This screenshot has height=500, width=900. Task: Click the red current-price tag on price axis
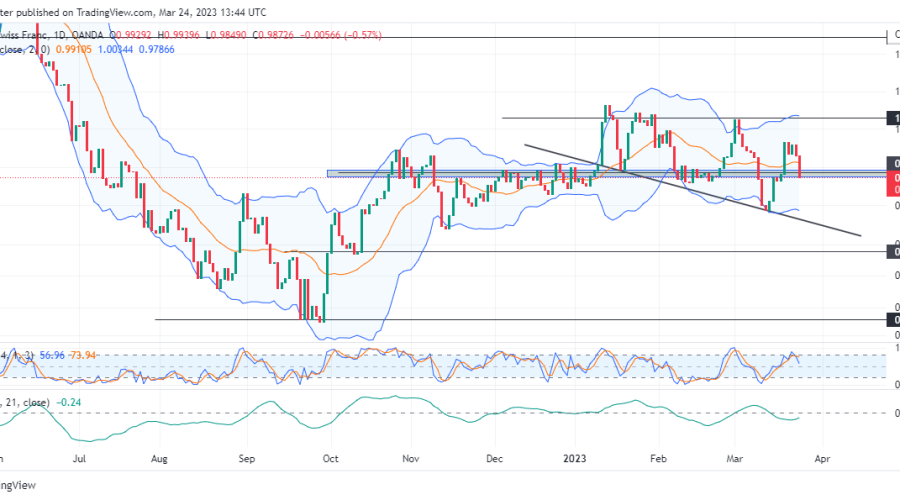click(x=893, y=184)
